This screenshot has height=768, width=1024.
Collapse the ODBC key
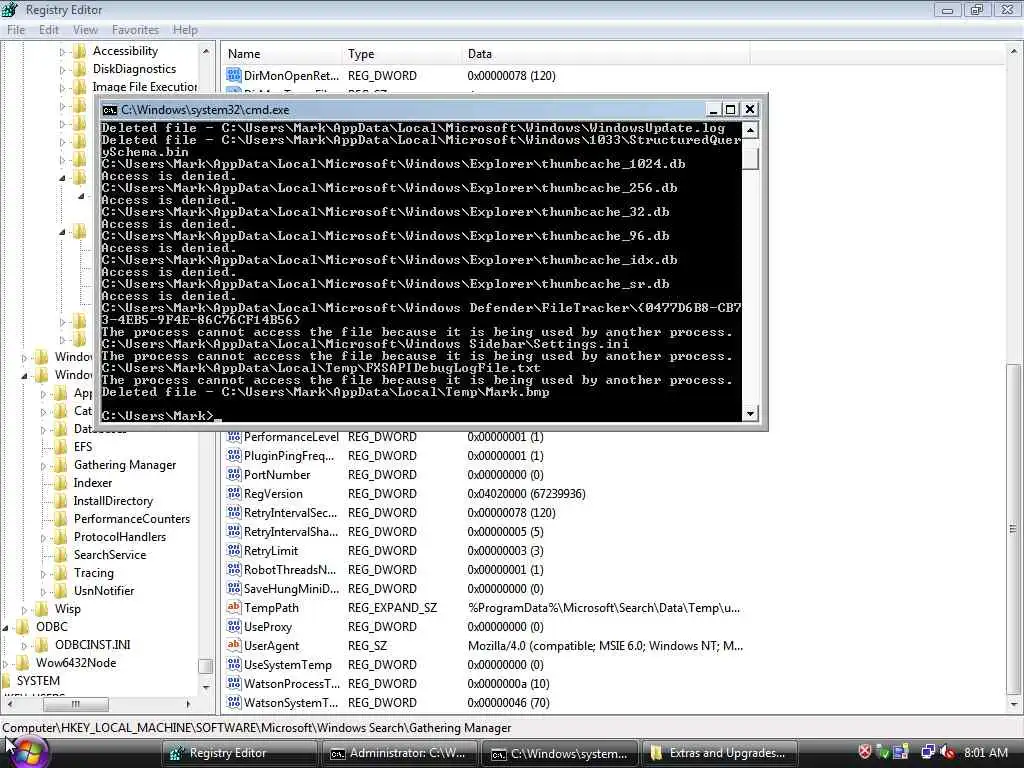point(6,628)
